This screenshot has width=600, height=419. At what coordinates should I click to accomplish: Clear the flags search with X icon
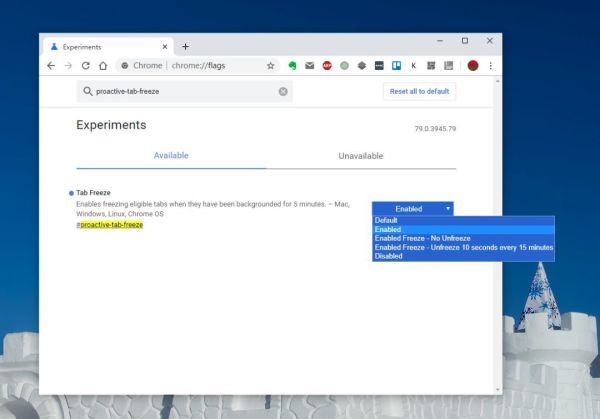(283, 91)
